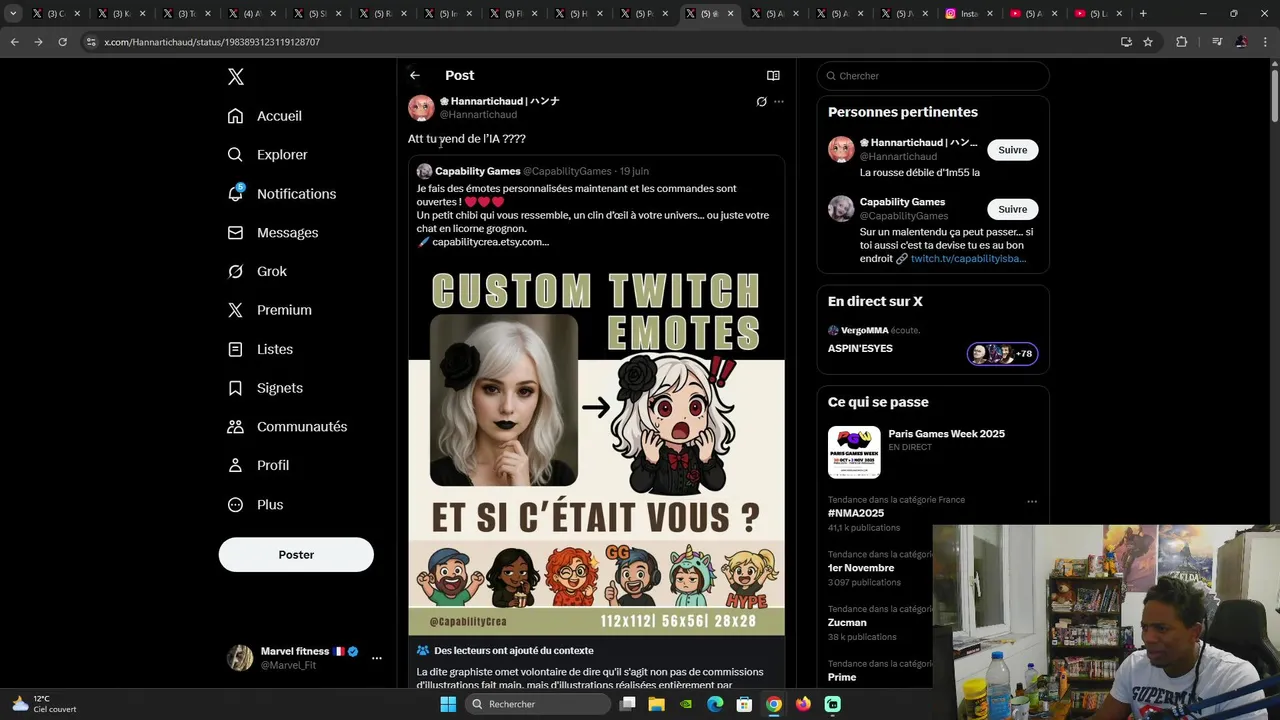Join VergoMMA ASPIN'ESYES live listeners +78
Image resolution: width=1280 pixels, height=720 pixels.
pyautogui.click(x=1002, y=354)
